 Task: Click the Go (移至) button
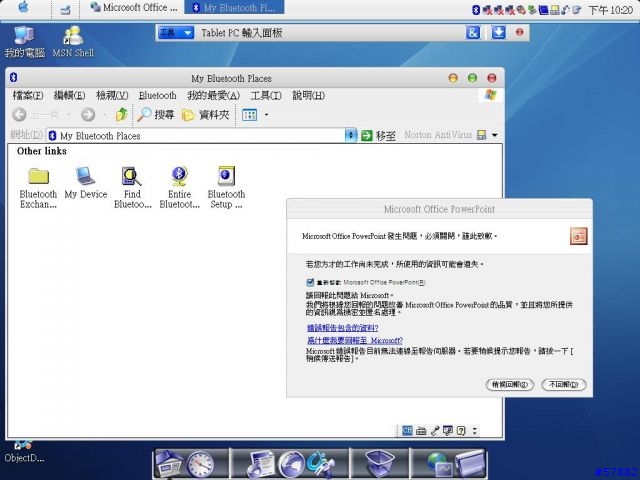point(378,136)
